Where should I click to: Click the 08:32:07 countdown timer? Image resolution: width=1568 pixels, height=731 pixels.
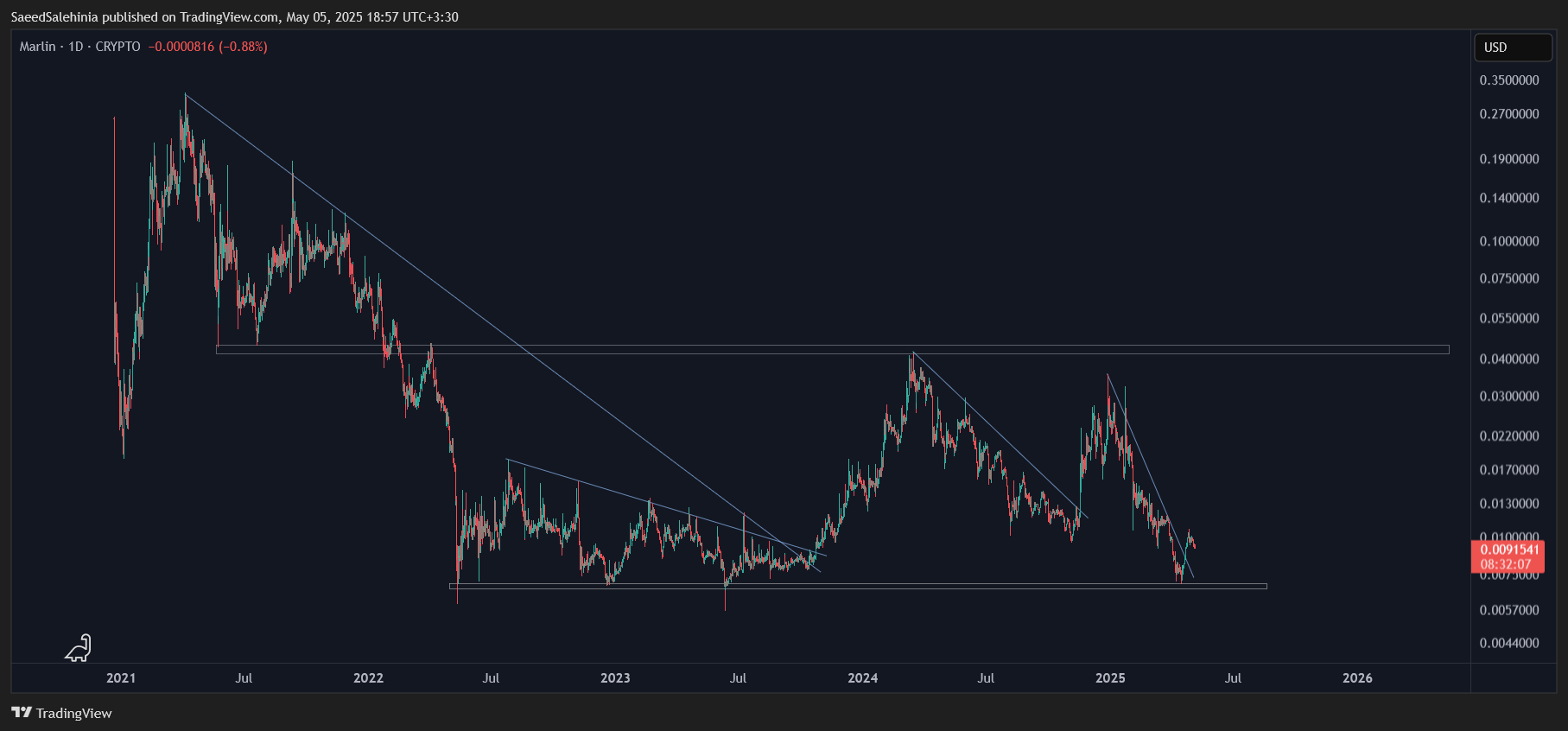tap(1506, 564)
